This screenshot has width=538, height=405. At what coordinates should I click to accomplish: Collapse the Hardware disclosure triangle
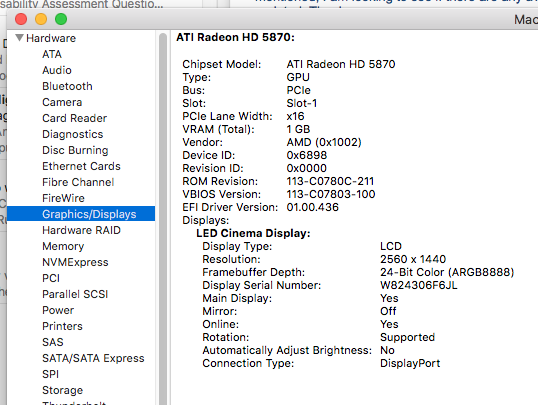(x=20, y=38)
